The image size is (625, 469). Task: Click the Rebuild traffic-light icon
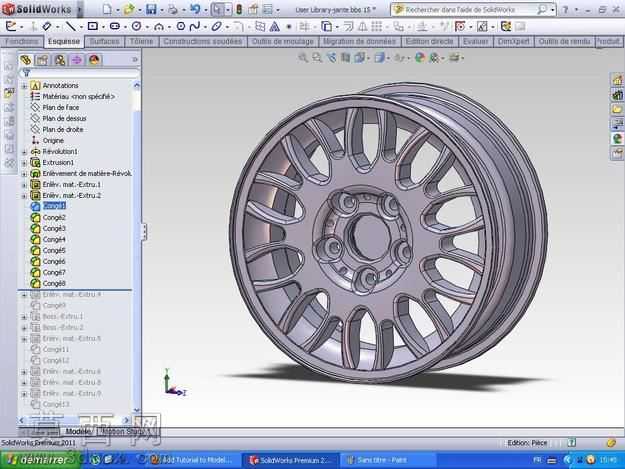point(239,9)
